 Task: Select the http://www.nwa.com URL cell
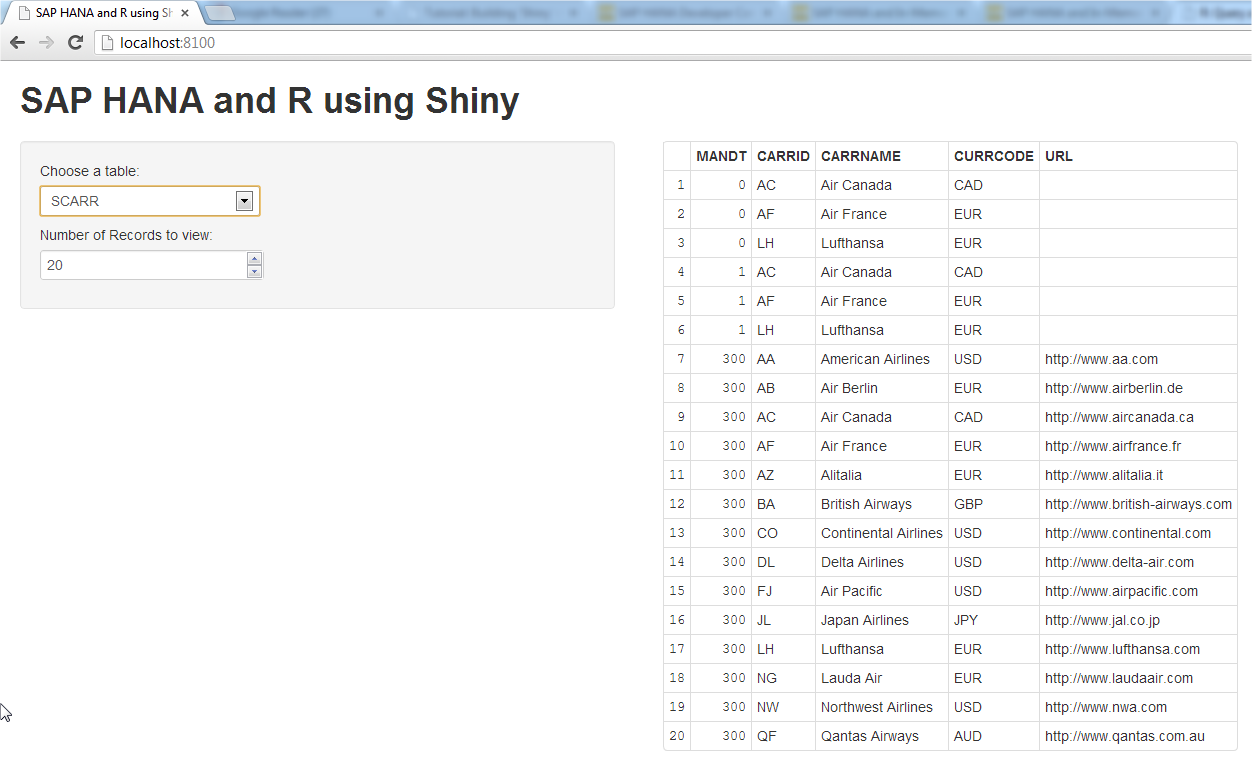point(1138,707)
